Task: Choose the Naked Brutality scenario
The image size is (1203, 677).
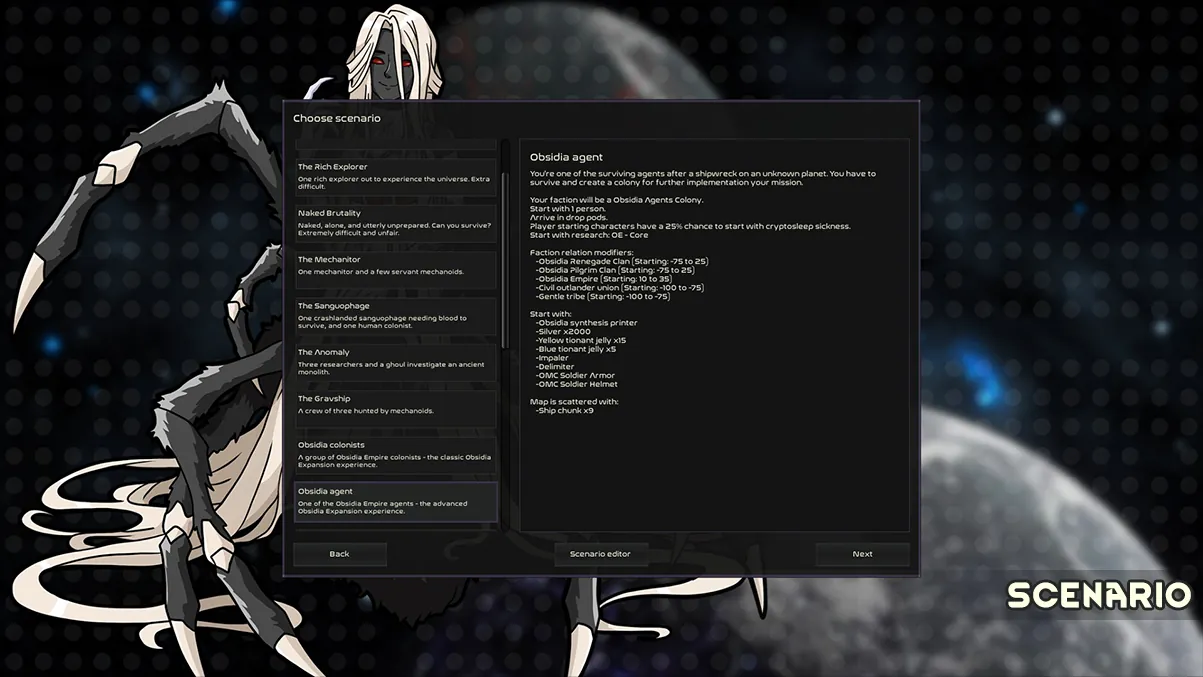Action: (395, 219)
